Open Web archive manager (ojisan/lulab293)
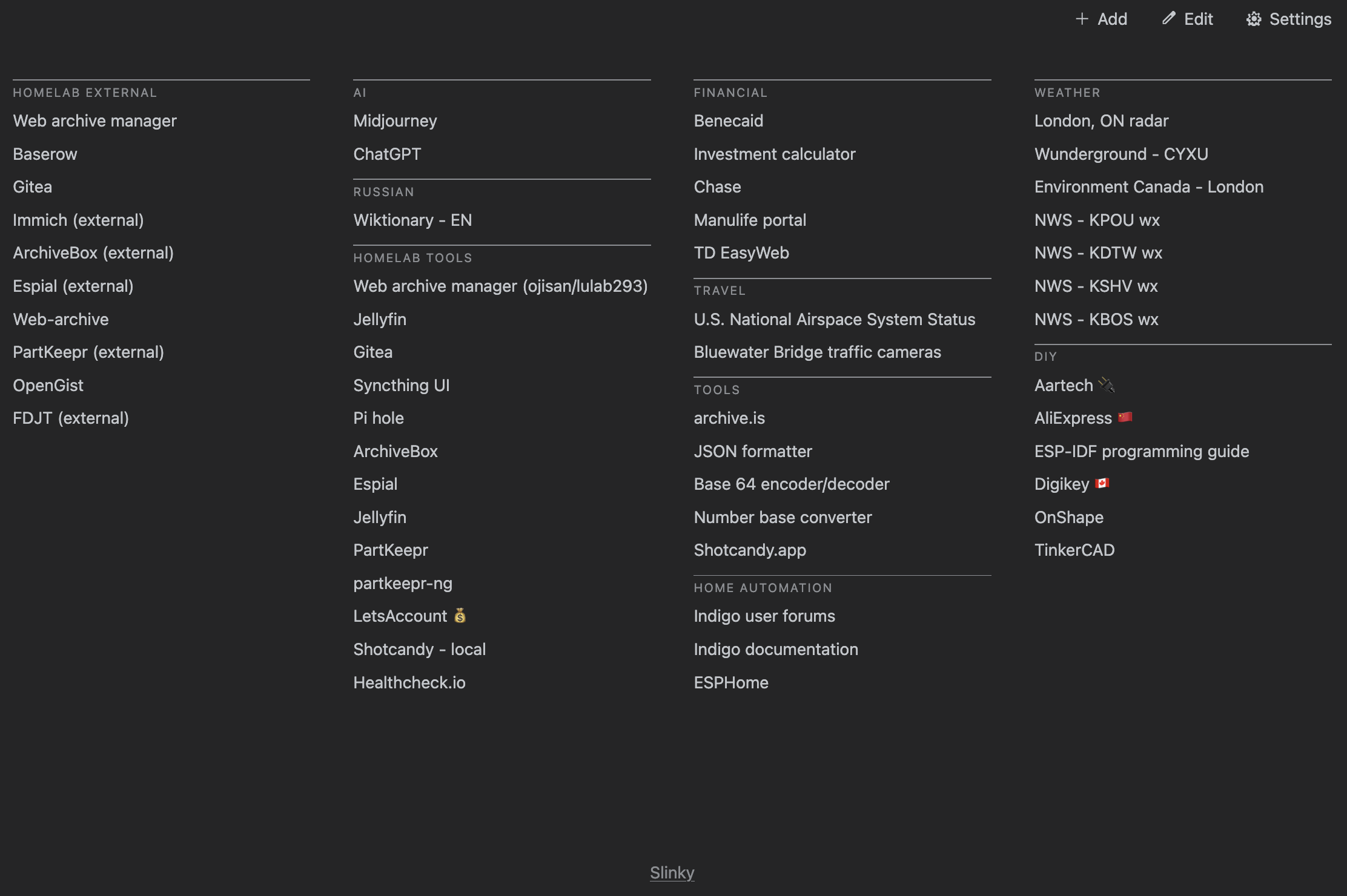Viewport: 1347px width, 896px height. click(501, 286)
